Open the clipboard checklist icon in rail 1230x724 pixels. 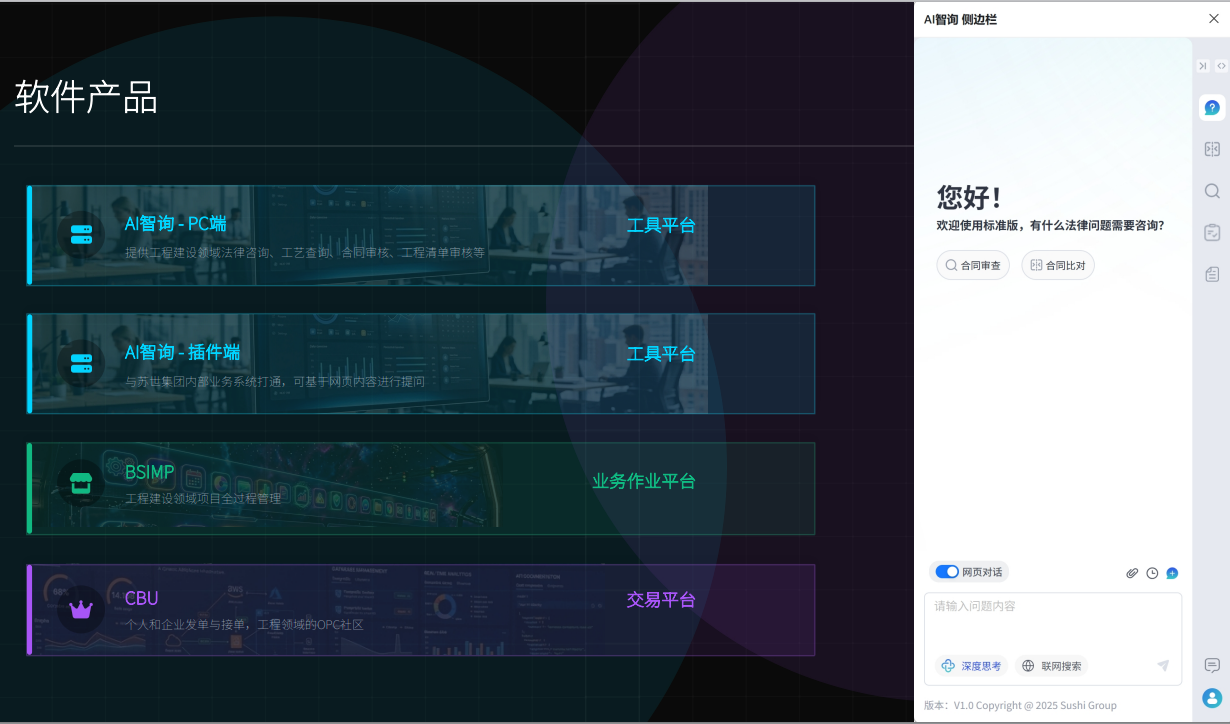[1212, 232]
